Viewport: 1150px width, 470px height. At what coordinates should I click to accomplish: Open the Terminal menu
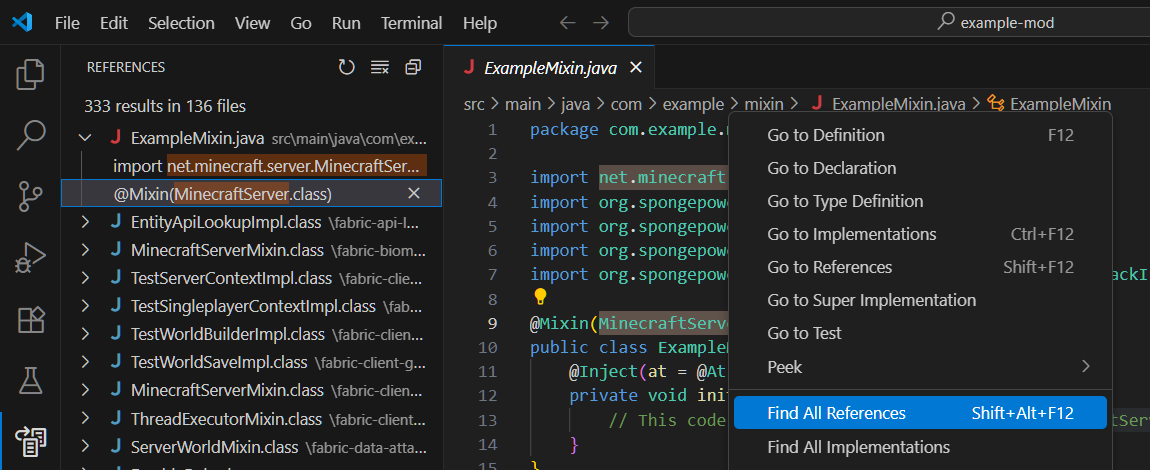tap(411, 22)
